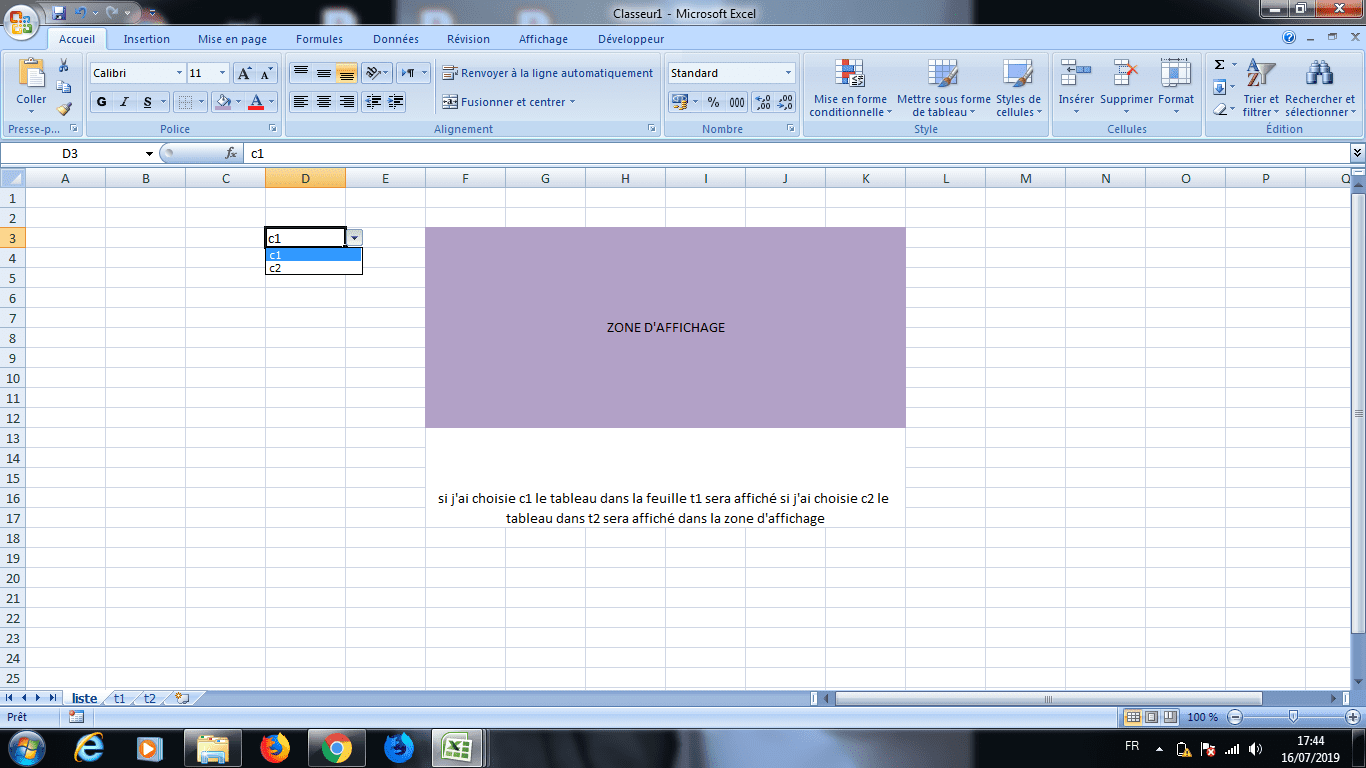Click the Cut scissors icon
This screenshot has width=1366, height=768.
point(64,66)
